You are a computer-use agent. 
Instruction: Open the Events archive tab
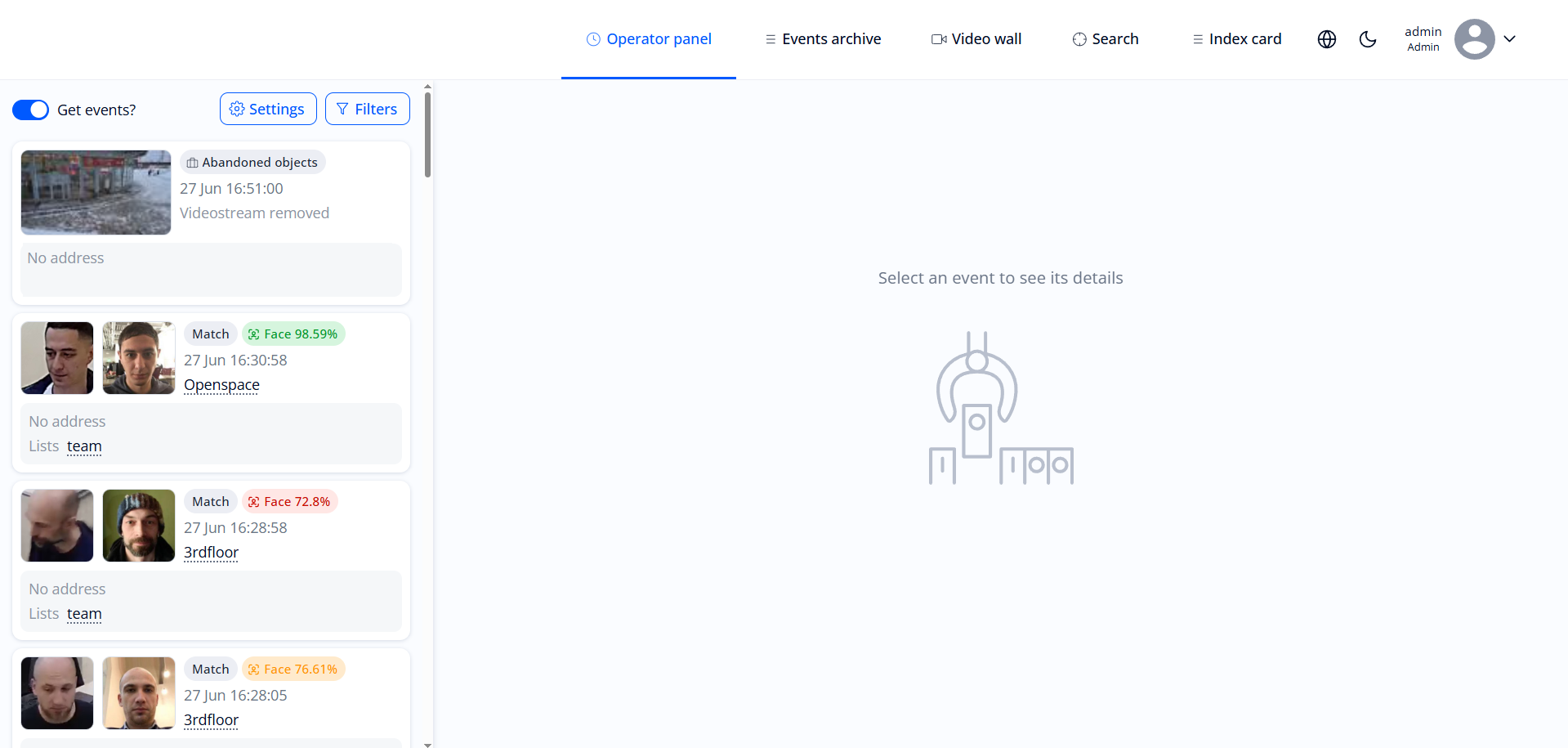pos(823,38)
